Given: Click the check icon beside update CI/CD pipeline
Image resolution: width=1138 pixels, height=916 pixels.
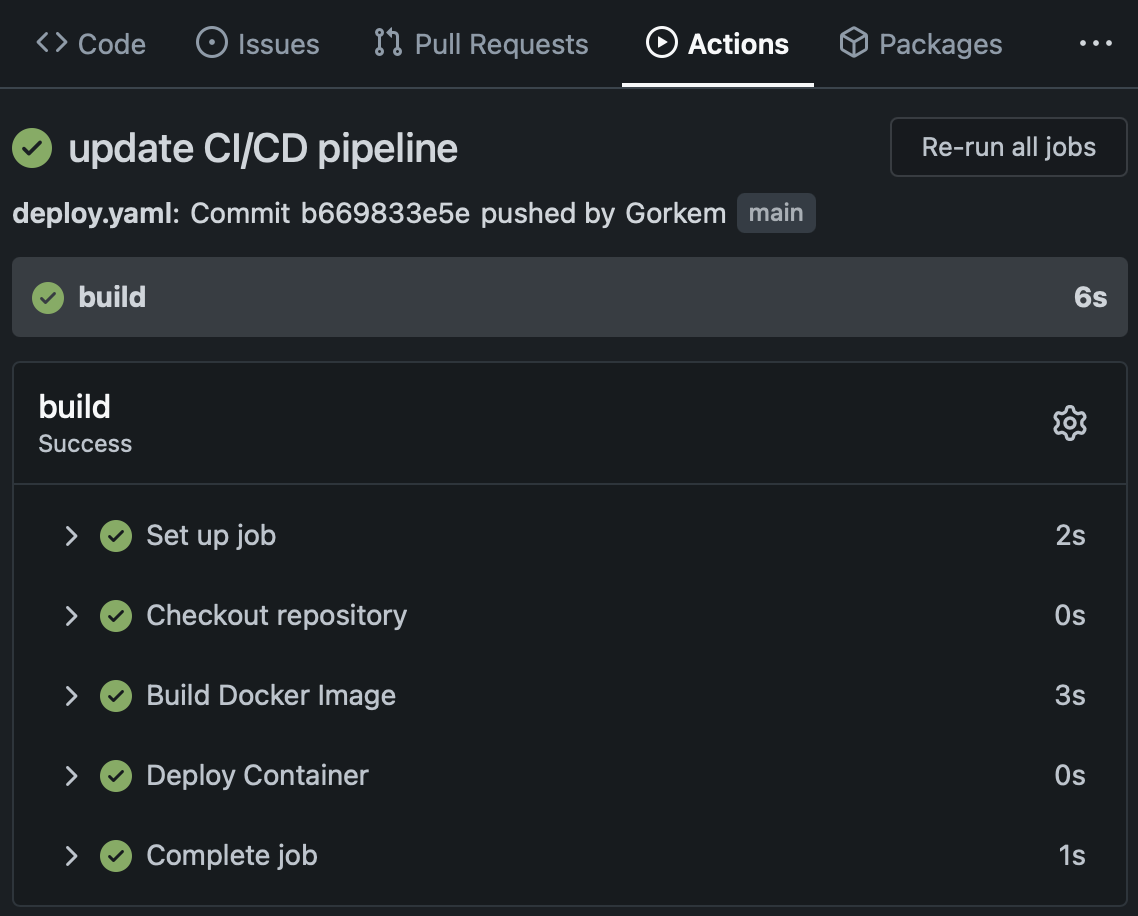Looking at the screenshot, I should pos(31,147).
